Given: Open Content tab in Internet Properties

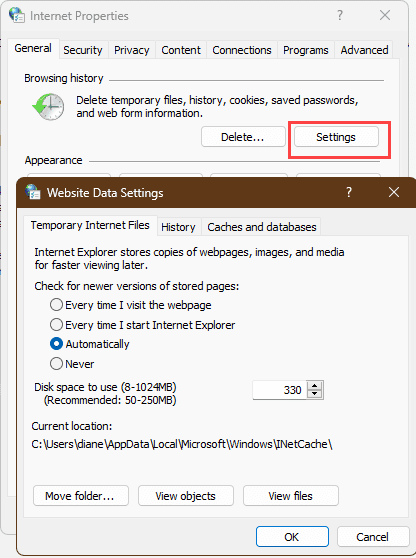Looking at the screenshot, I should [x=181, y=50].
